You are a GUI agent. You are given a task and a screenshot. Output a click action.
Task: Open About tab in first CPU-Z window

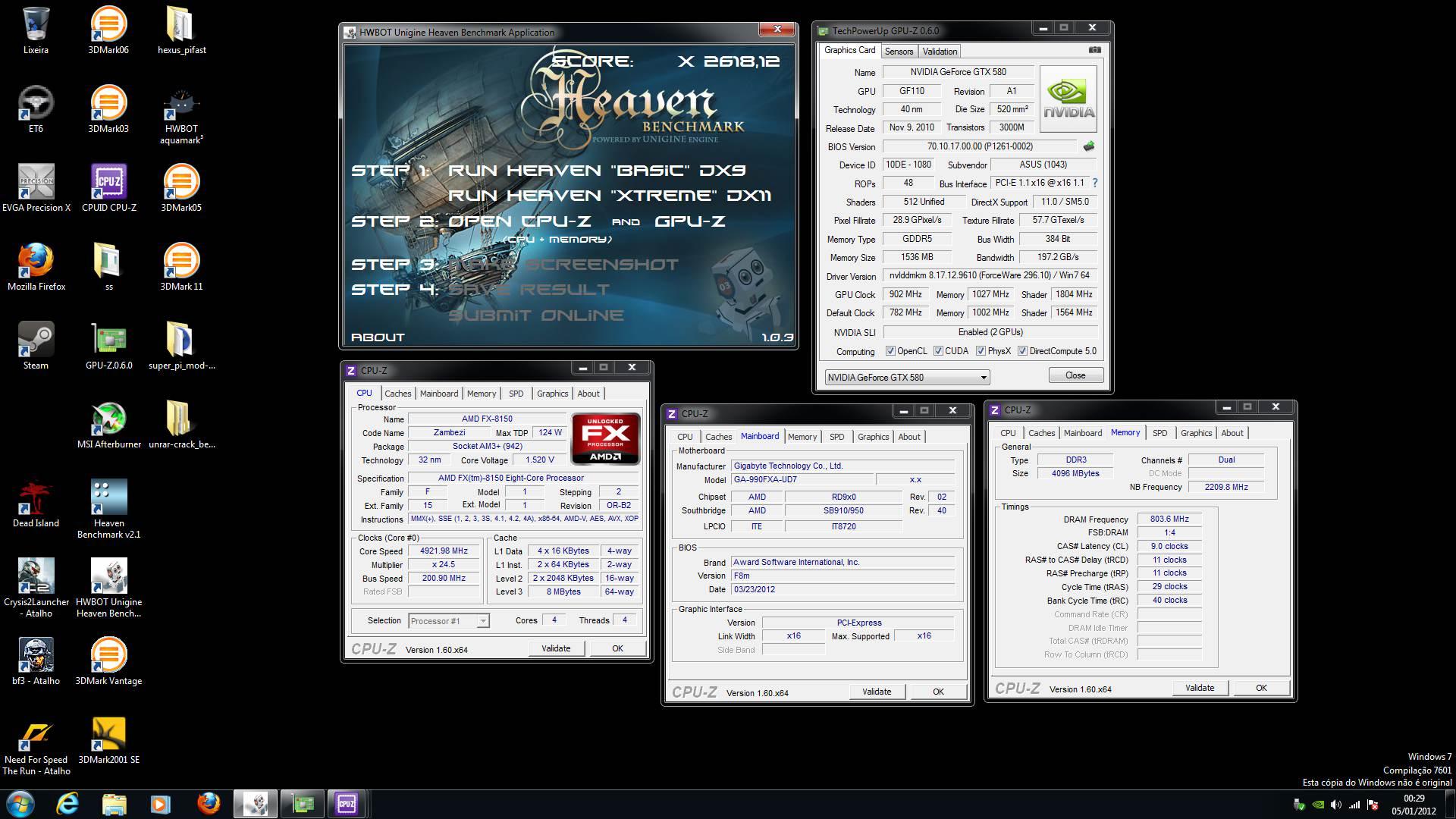[588, 394]
